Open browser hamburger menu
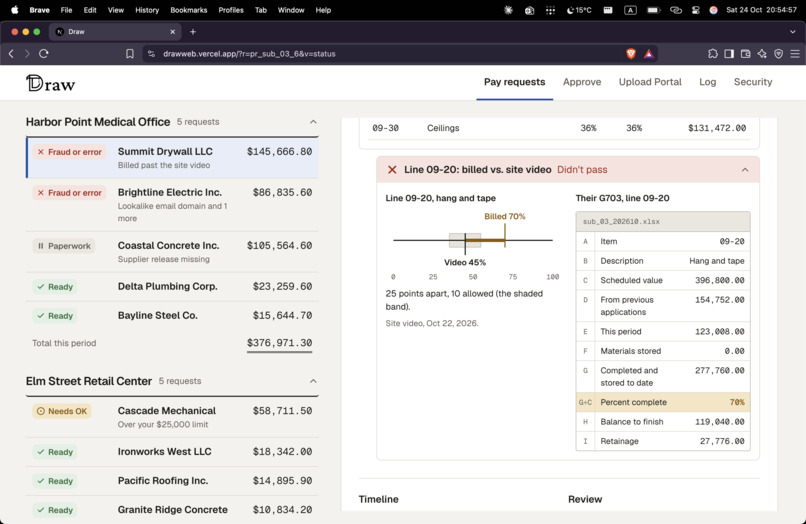806x524 pixels. pos(795,53)
